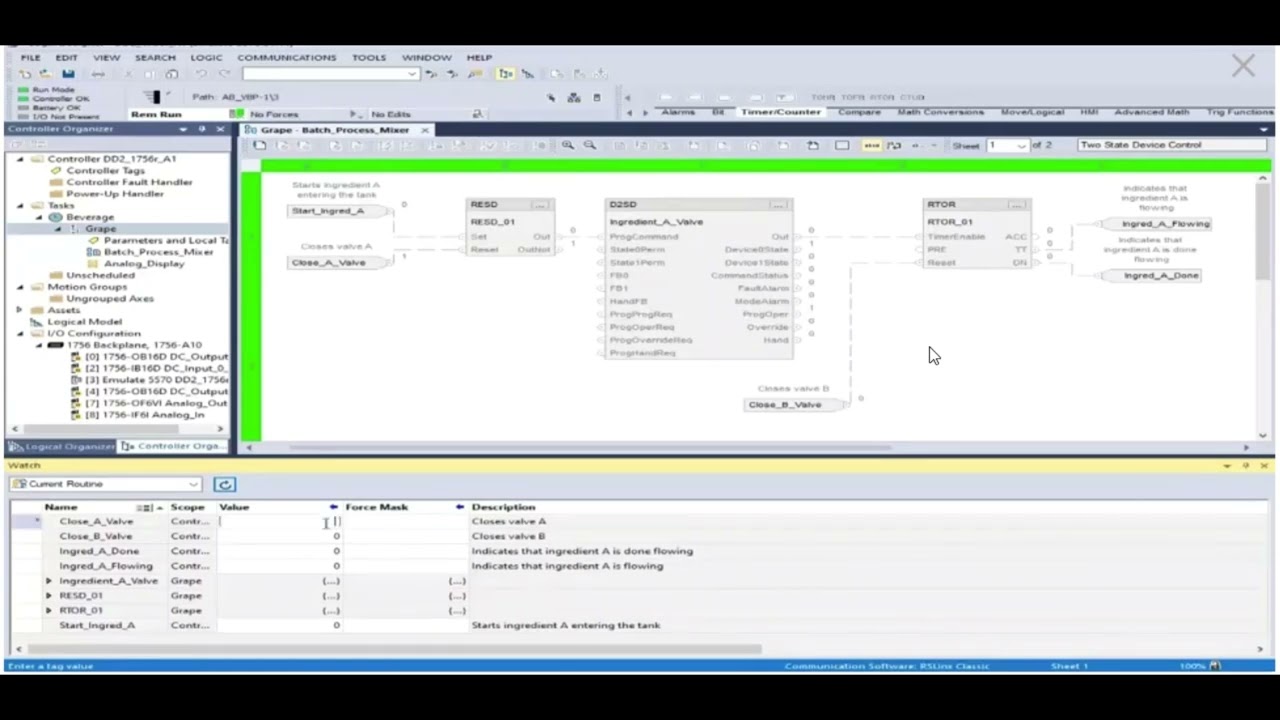Click the Force Mask column left arrow icon
Screen dimensions: 1280x720
[x=459, y=507]
